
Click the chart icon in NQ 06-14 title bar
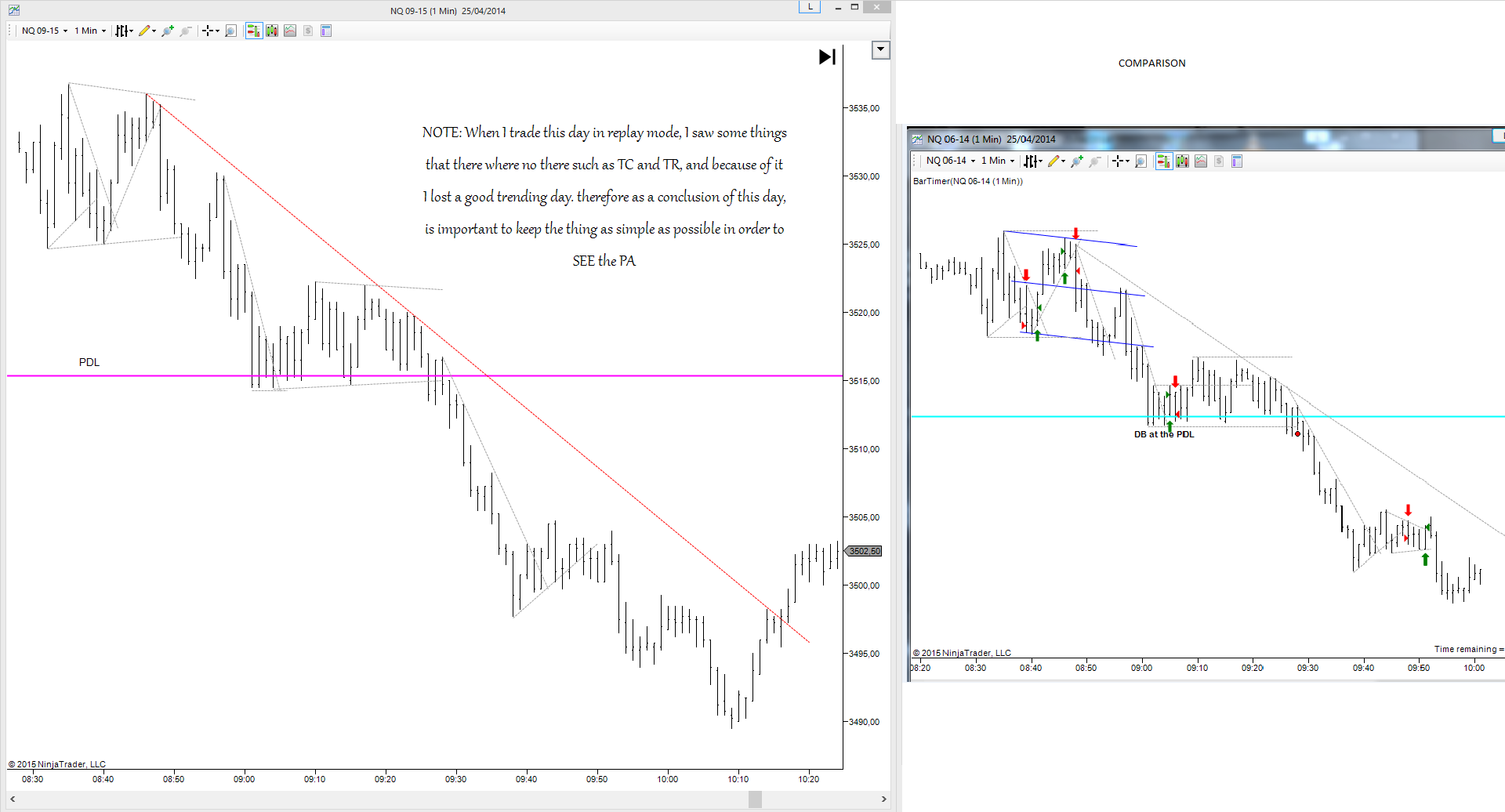click(x=917, y=139)
